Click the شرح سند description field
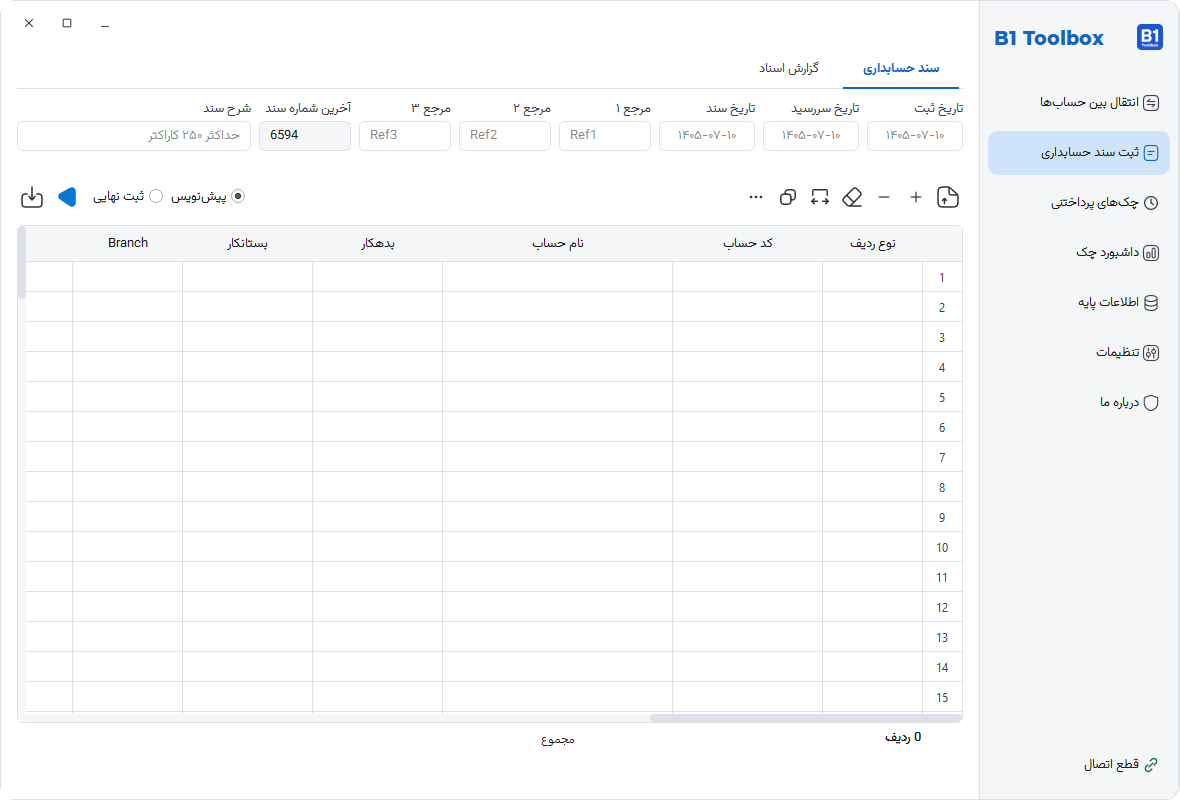The width and height of the screenshot is (1180, 800). pyautogui.click(x=134, y=135)
